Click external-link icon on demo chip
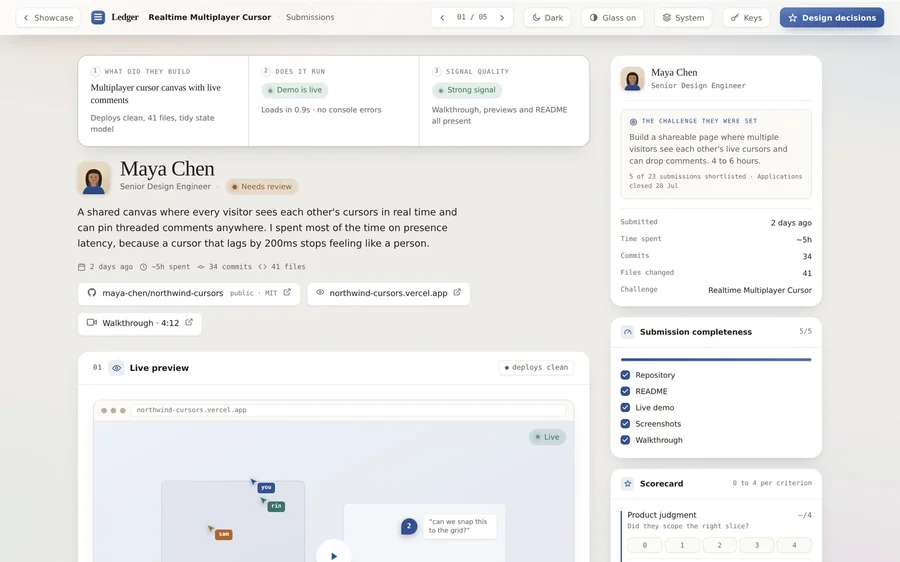 coord(457,292)
